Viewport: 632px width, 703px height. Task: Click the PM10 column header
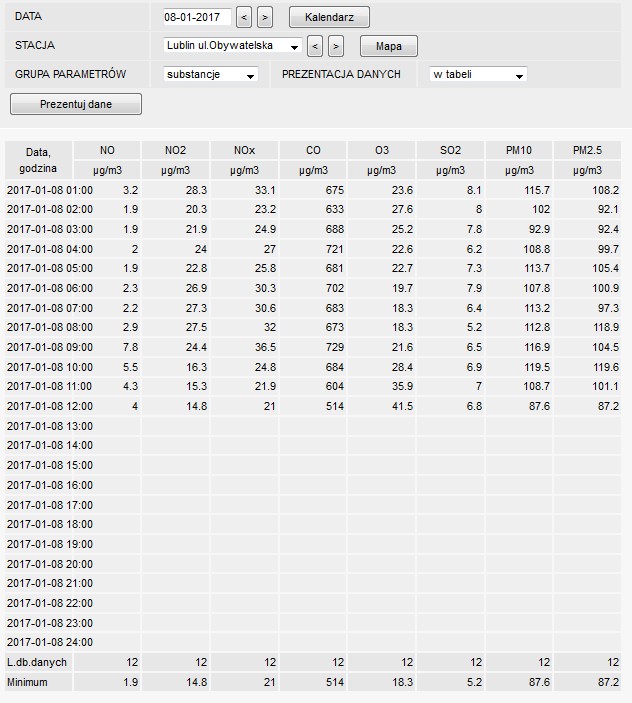tap(519, 150)
